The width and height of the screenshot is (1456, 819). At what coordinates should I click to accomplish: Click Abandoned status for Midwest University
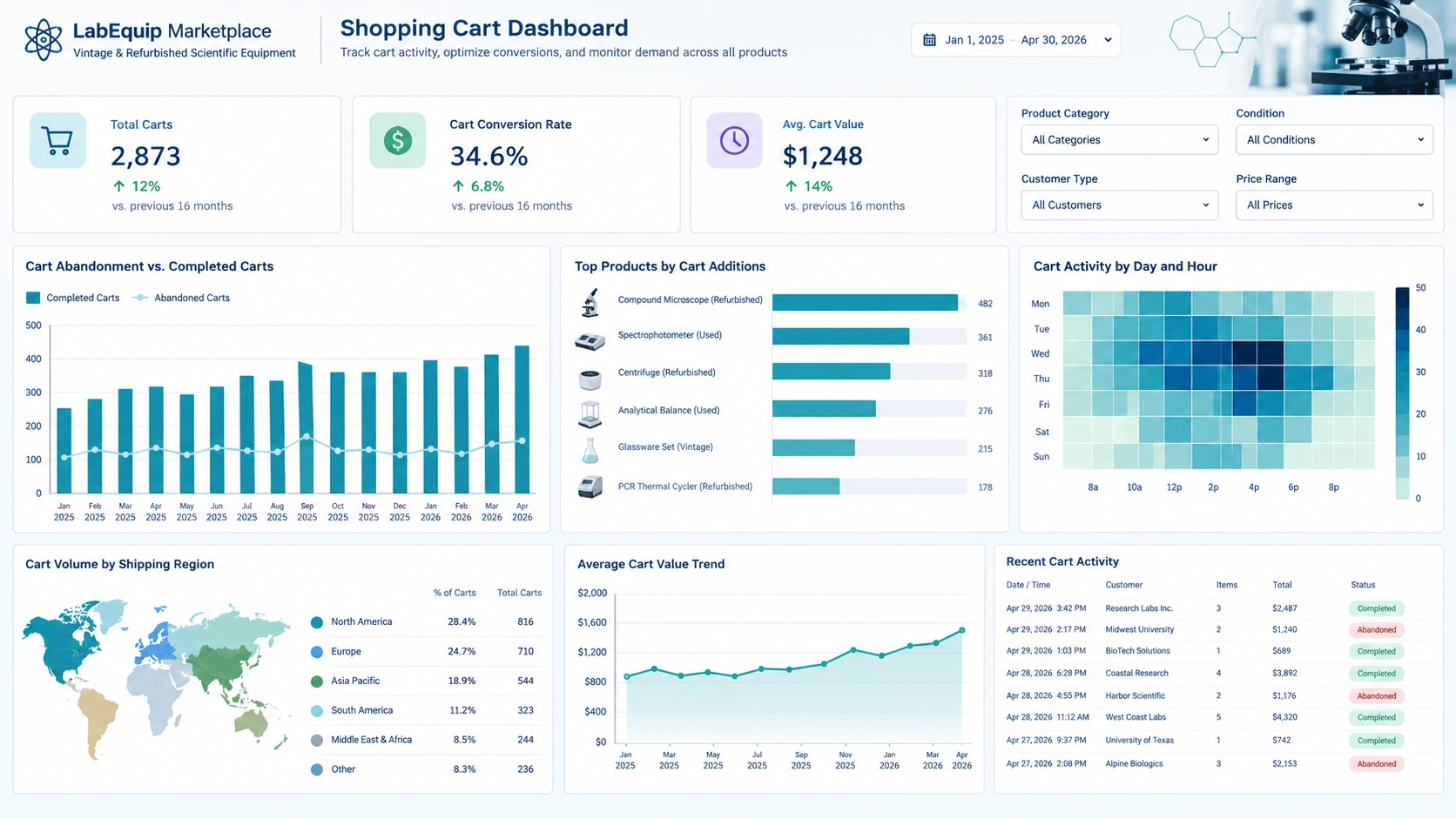tap(1376, 630)
